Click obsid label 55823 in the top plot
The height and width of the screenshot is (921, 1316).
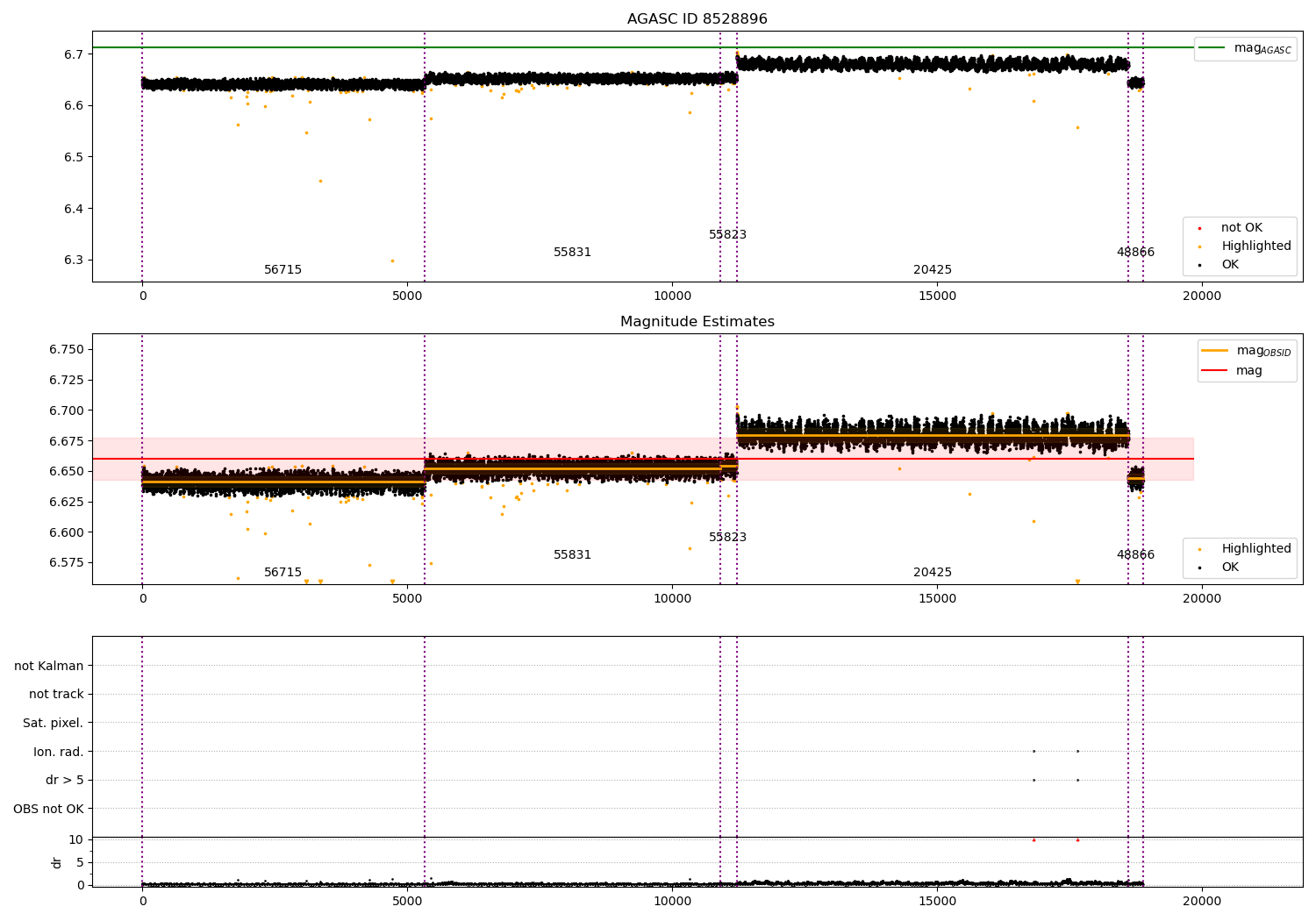(x=727, y=235)
